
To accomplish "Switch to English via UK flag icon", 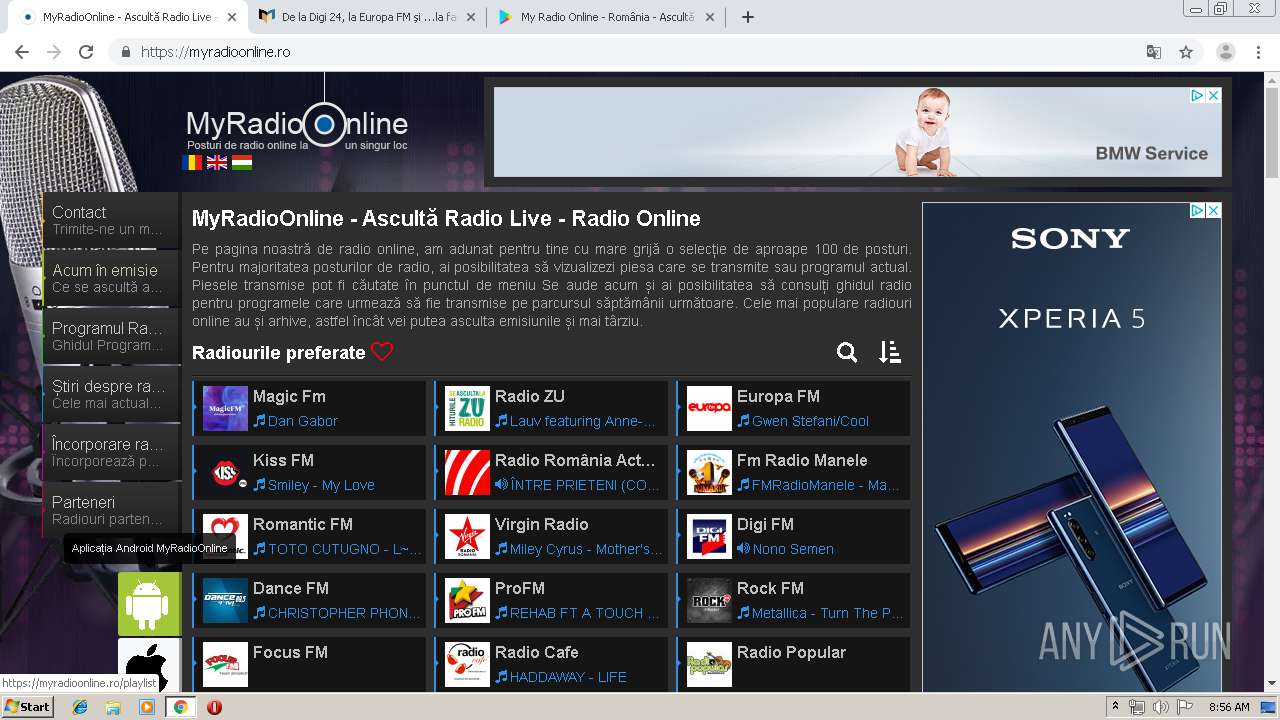I will tap(217, 162).
